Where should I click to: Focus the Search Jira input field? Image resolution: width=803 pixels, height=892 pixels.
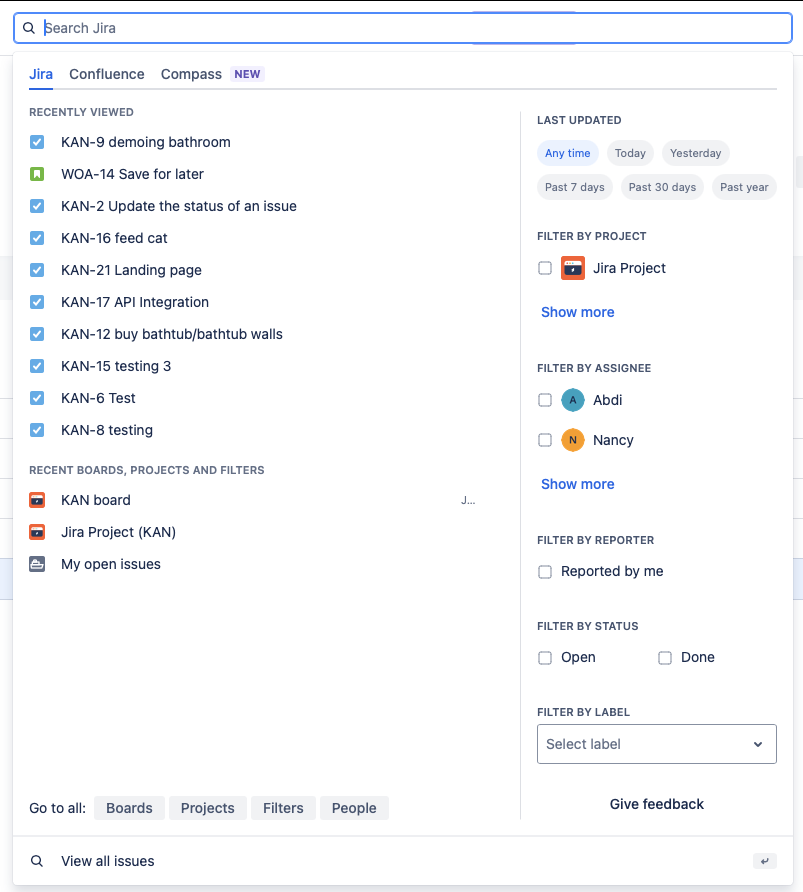coord(403,28)
